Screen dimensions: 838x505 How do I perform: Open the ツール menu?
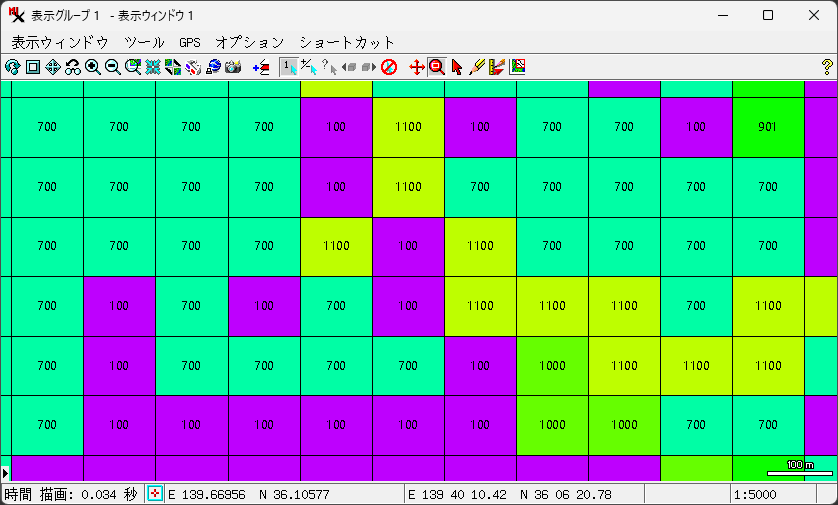click(144, 43)
